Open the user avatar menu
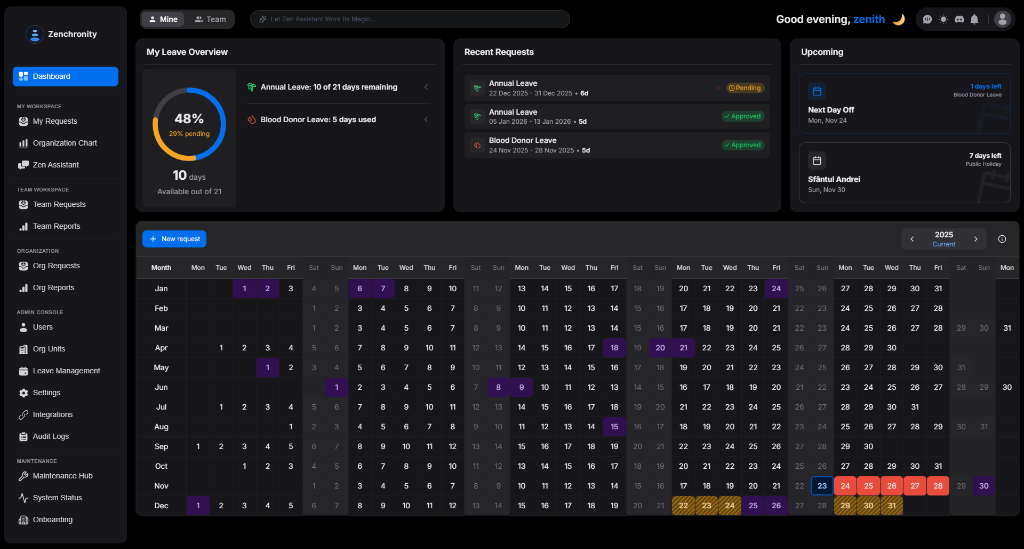Viewport: 1024px width, 549px height. 1002,20
